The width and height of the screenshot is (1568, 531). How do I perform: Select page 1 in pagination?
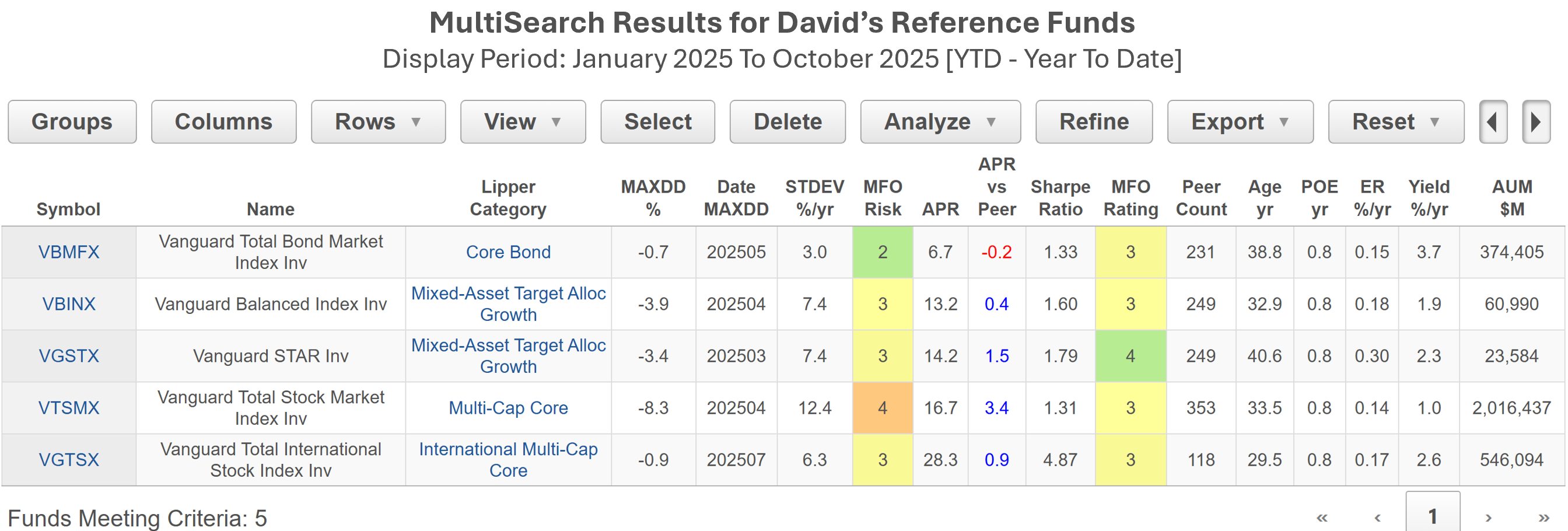pyautogui.click(x=1432, y=516)
